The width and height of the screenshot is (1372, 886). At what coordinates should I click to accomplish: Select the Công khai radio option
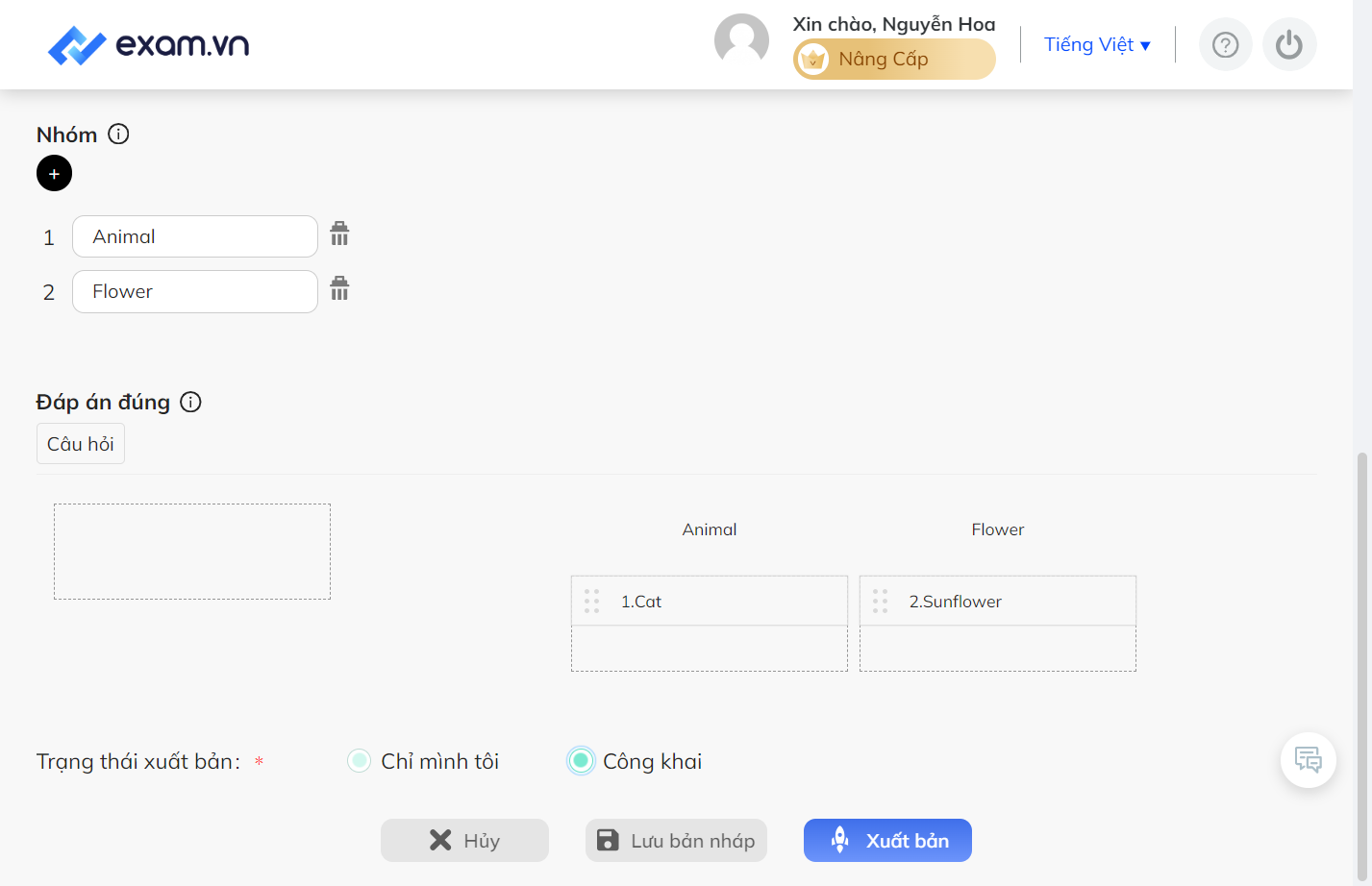(581, 761)
